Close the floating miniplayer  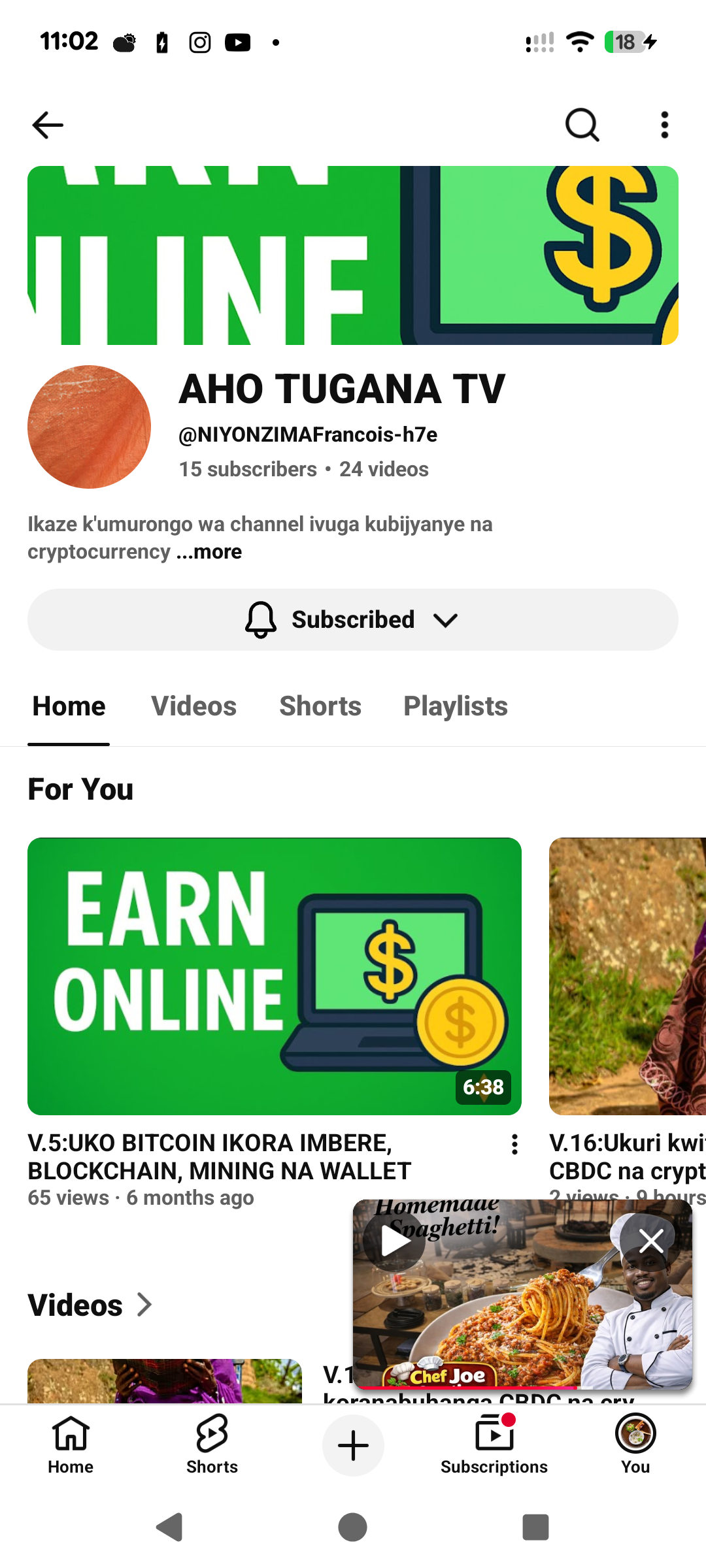[651, 1241]
